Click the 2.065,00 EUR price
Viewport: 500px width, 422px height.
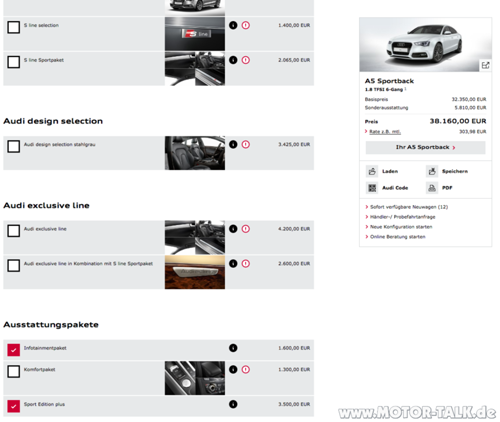(294, 60)
